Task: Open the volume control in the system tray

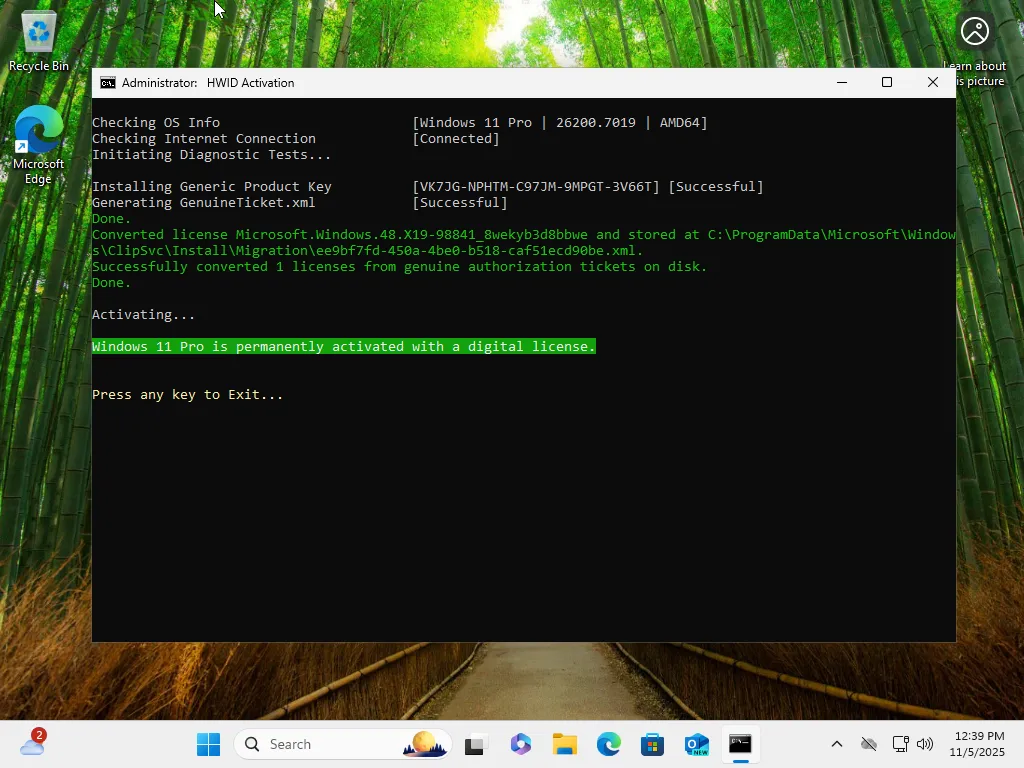Action: [x=925, y=744]
